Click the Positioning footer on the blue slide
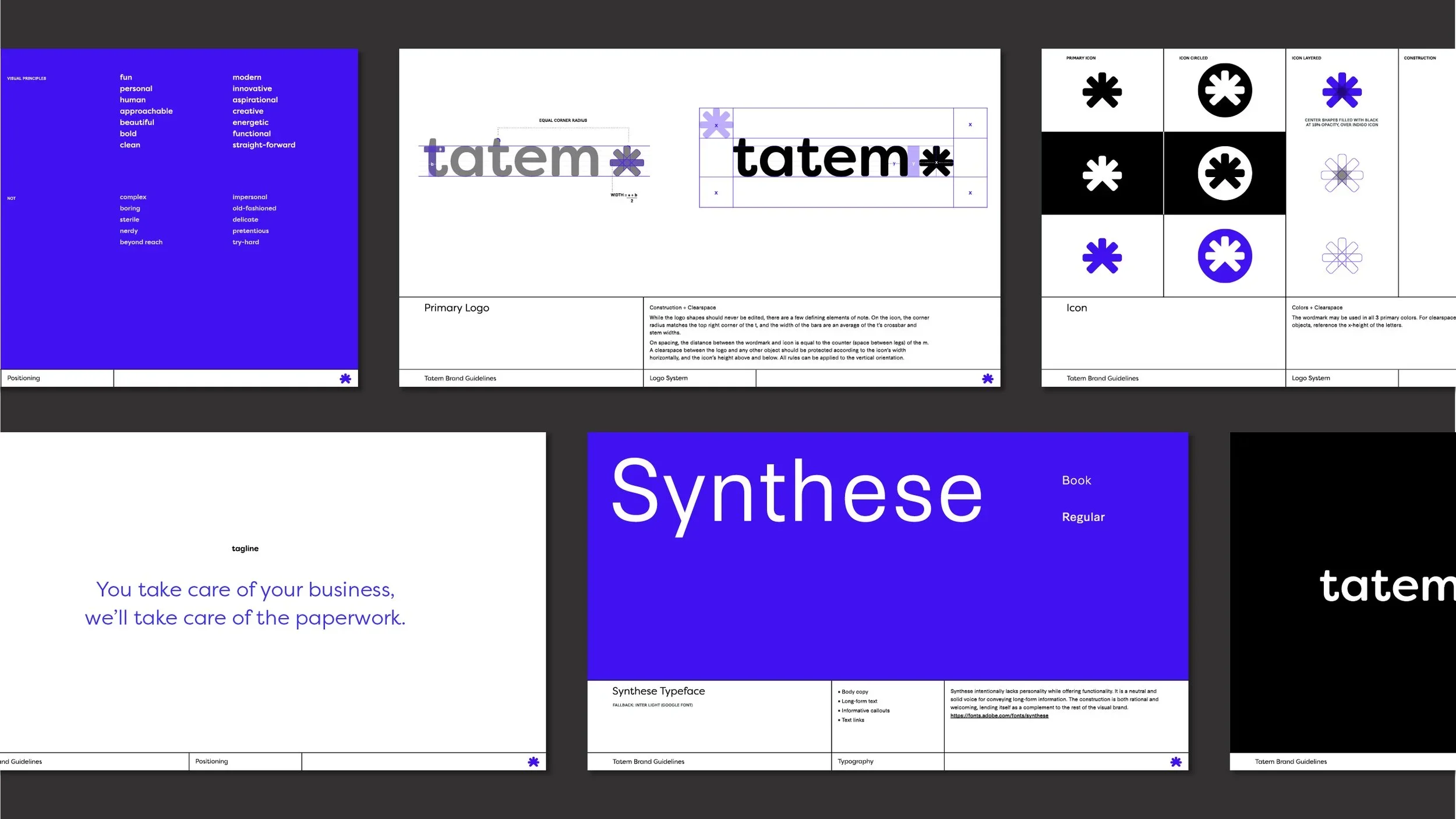This screenshot has width=1456, height=819. pyautogui.click(x=23, y=378)
